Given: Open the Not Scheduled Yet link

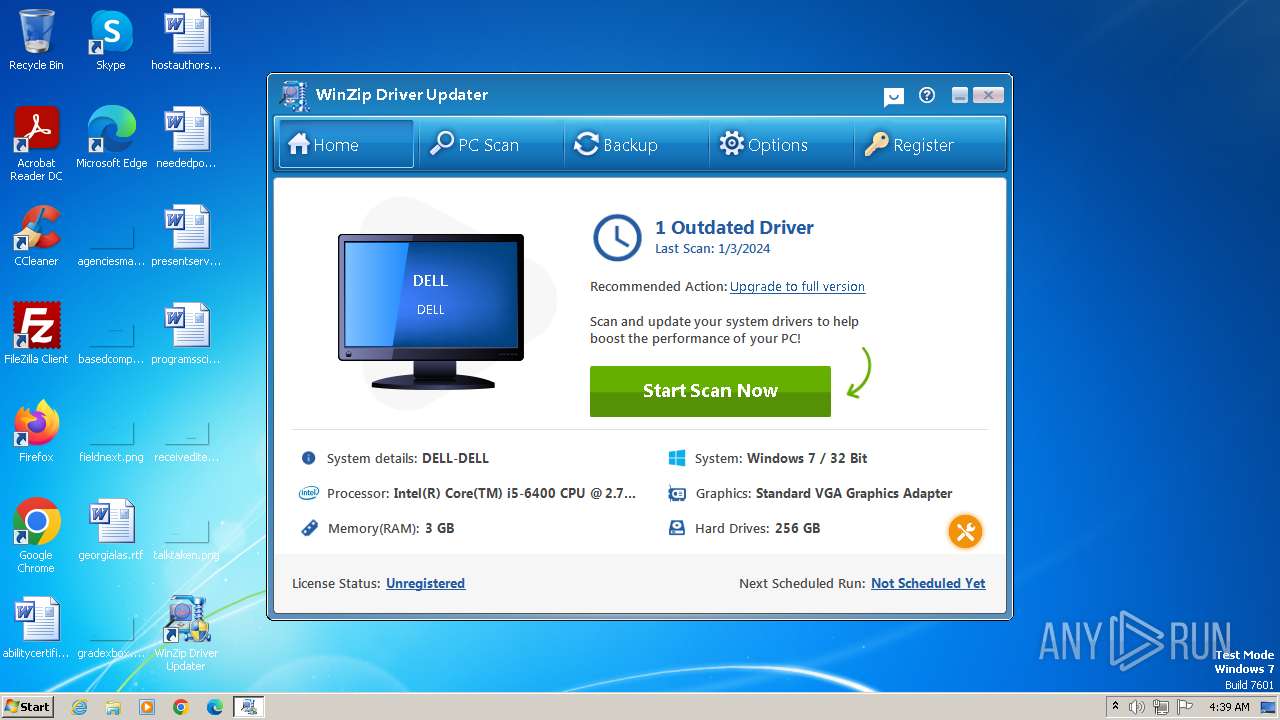Looking at the screenshot, I should click(x=928, y=583).
